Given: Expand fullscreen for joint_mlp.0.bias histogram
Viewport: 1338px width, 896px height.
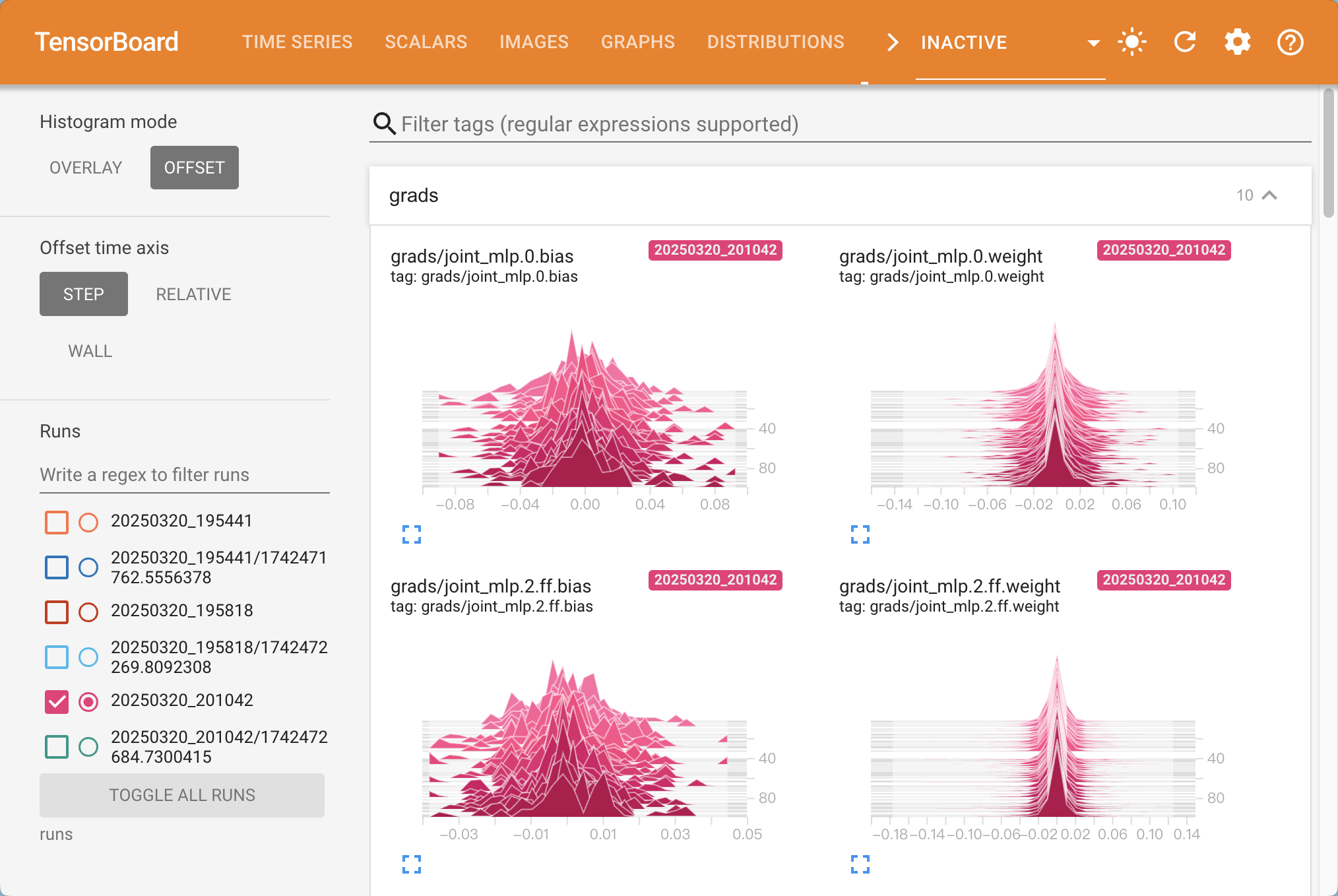Looking at the screenshot, I should [412, 534].
